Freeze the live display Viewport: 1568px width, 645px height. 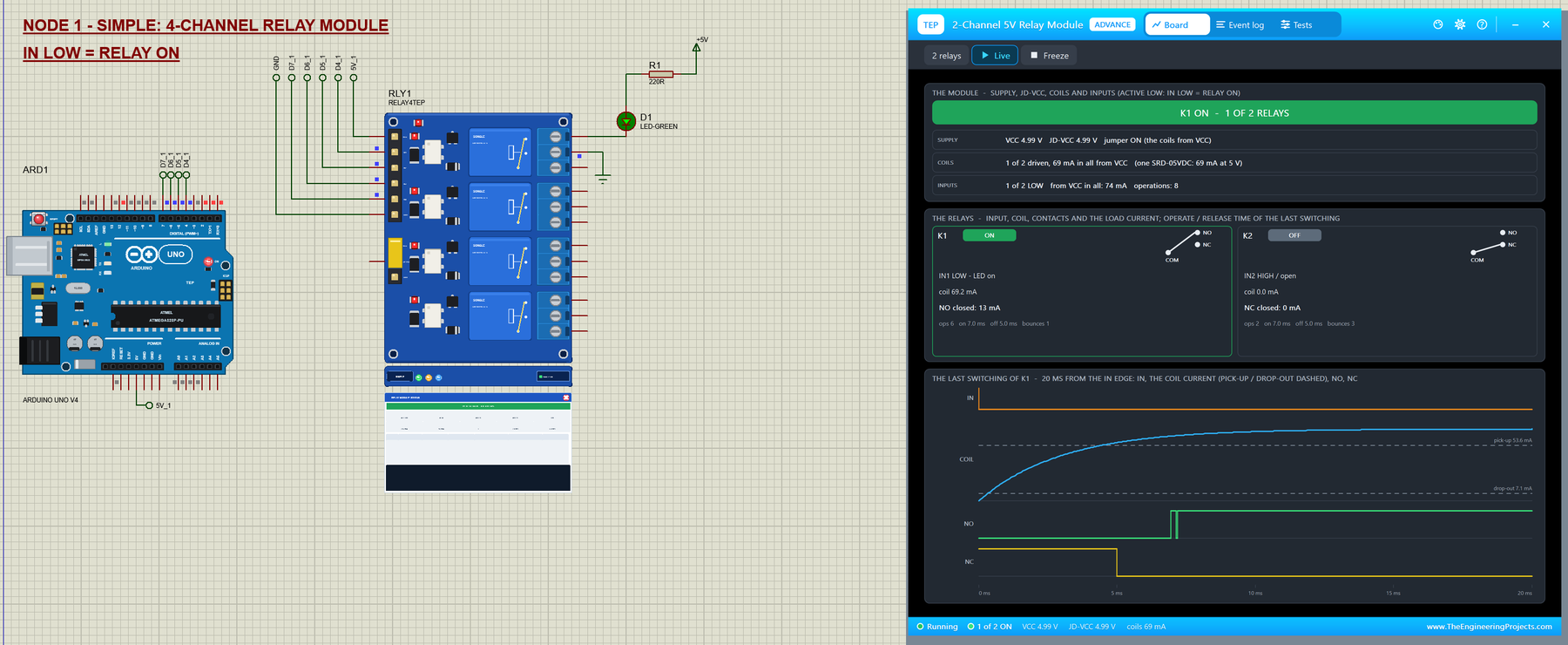click(x=1049, y=56)
